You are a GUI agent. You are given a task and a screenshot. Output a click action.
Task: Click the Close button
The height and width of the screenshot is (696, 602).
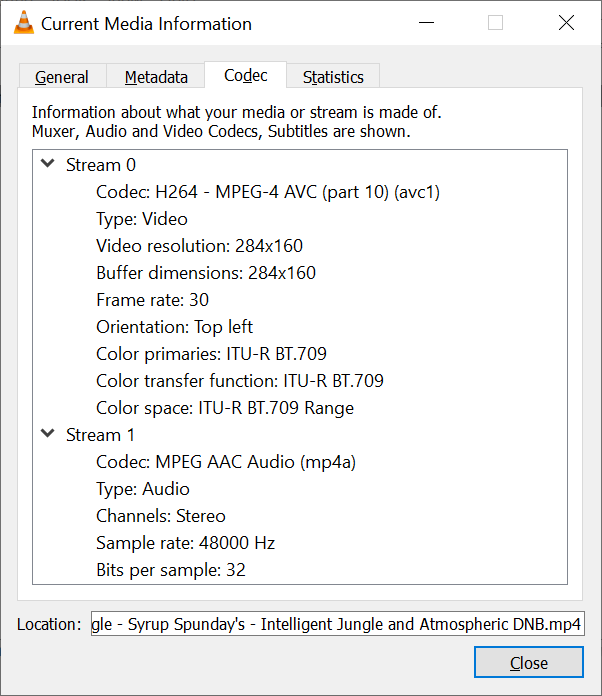pos(529,663)
